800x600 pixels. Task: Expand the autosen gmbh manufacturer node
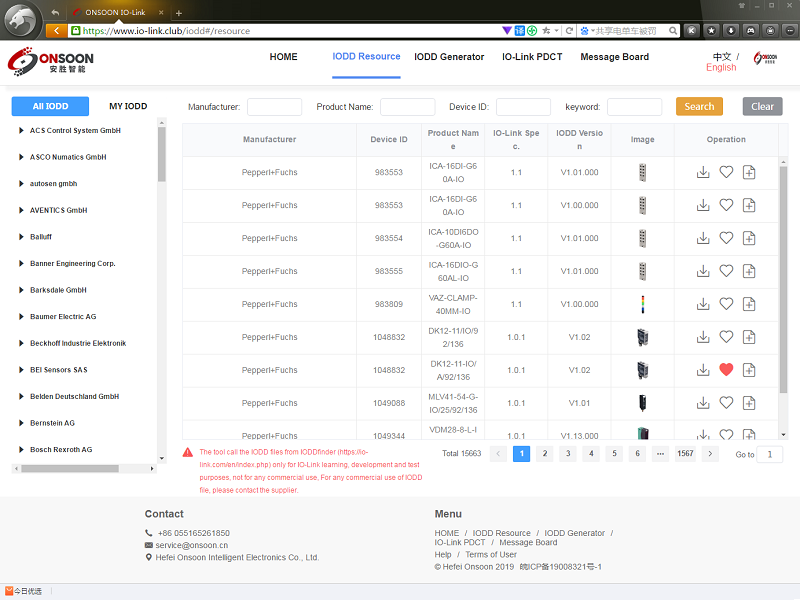click(x=21, y=184)
